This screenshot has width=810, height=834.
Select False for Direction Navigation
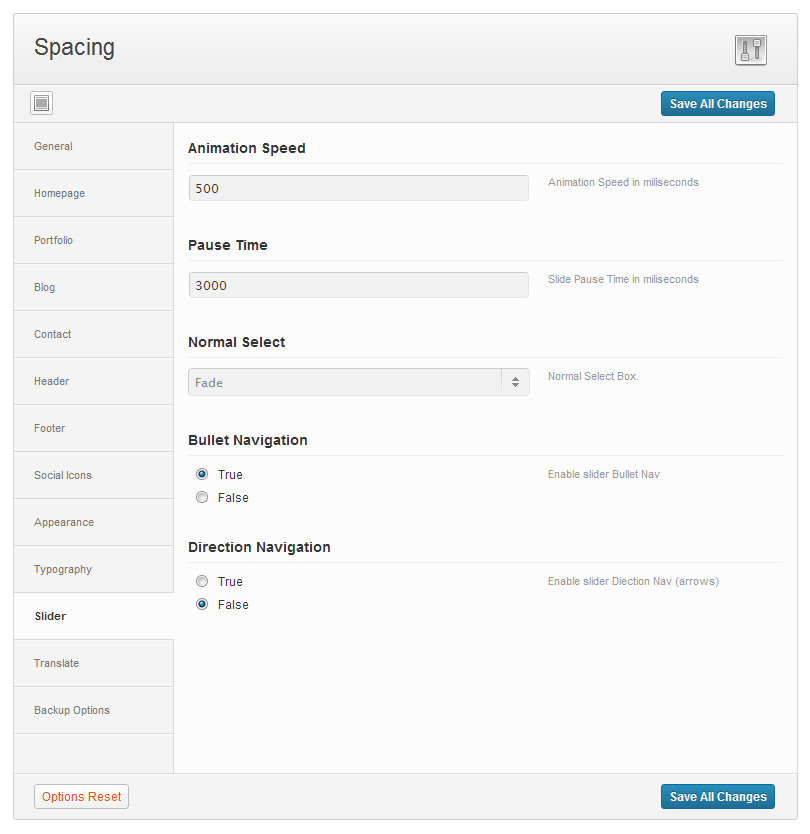coord(202,604)
